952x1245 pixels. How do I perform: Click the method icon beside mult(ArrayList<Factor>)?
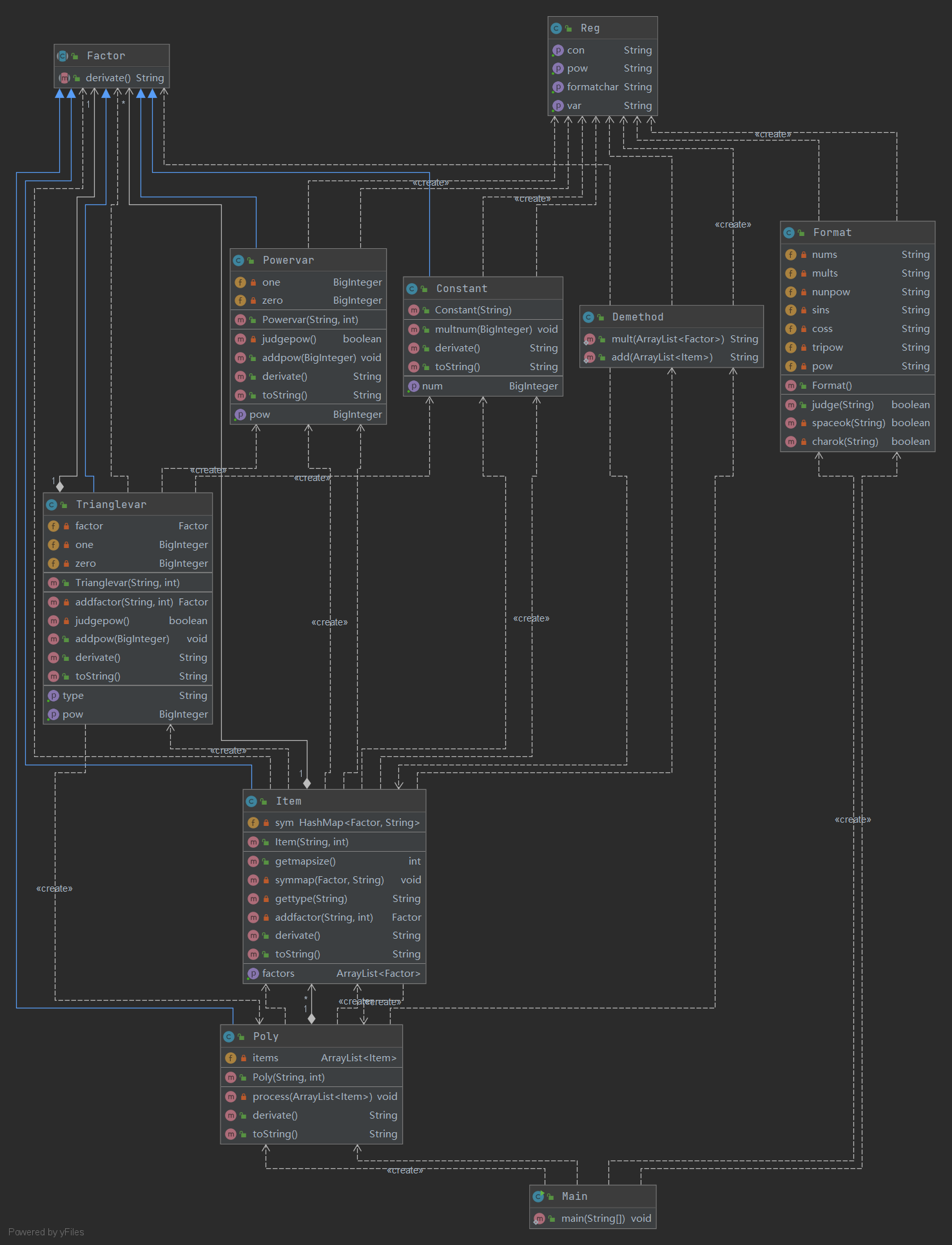click(x=589, y=339)
